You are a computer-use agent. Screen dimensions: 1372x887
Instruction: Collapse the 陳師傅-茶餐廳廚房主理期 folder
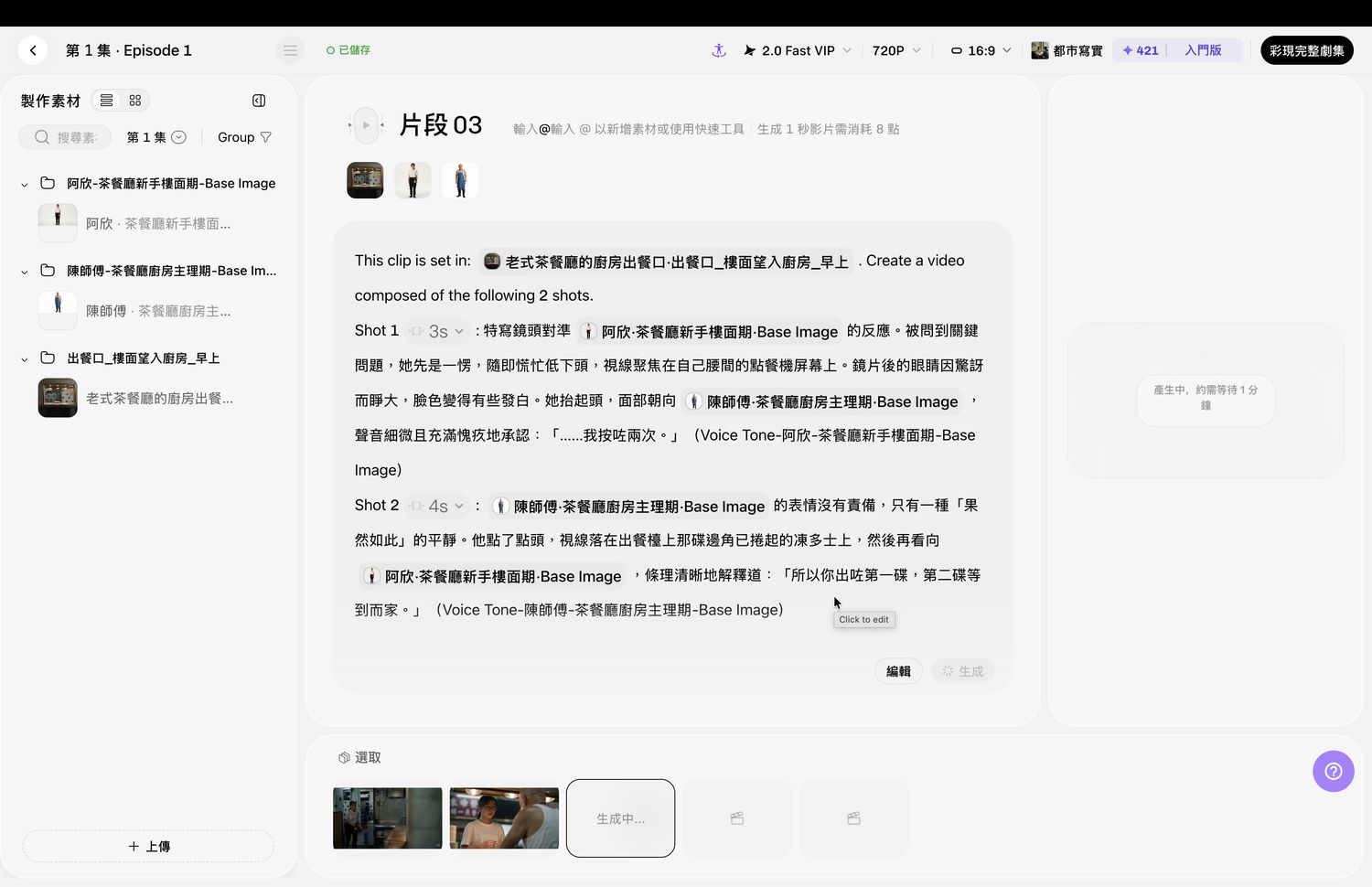tap(25, 272)
